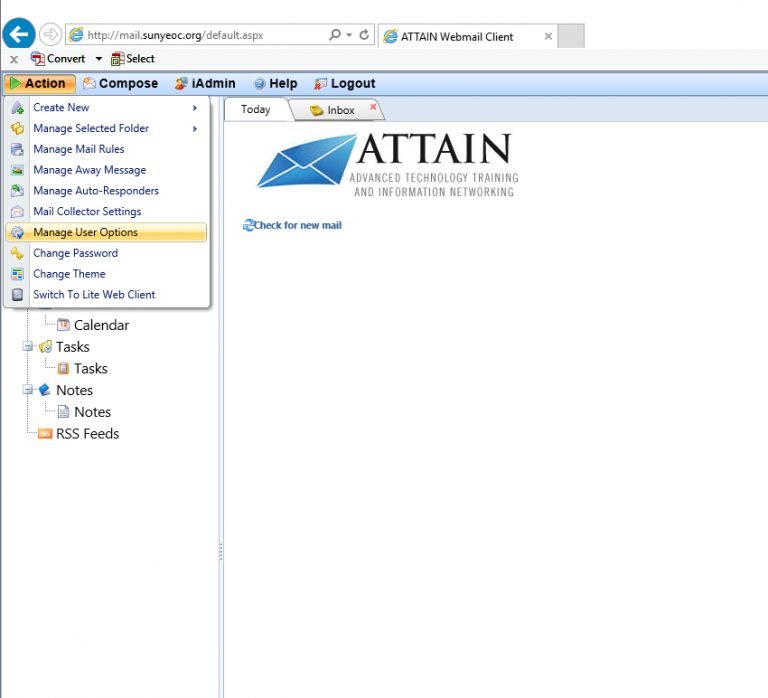
Task: Open Create New submenu
Action: coord(106,107)
